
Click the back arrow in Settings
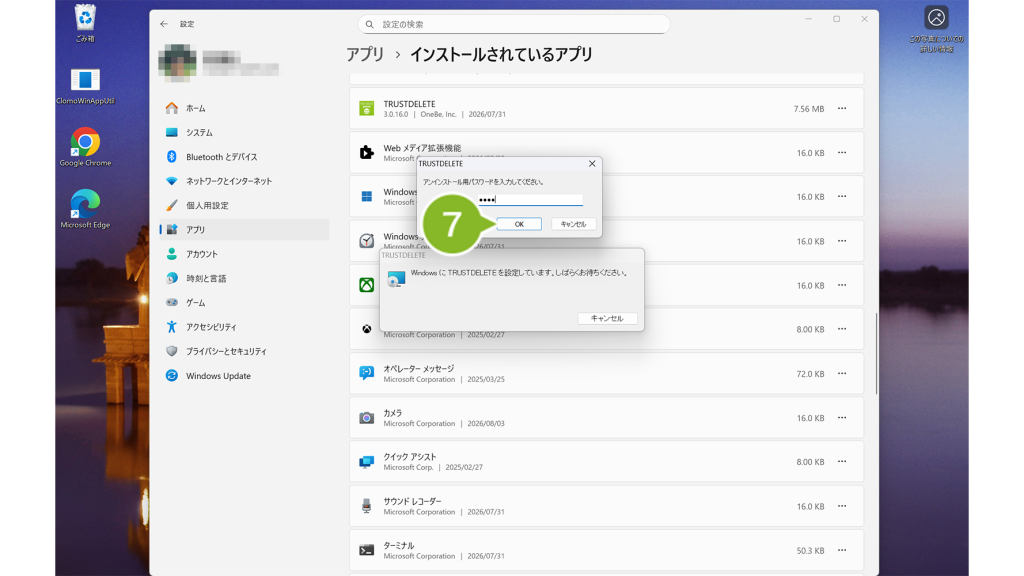pyautogui.click(x=164, y=24)
